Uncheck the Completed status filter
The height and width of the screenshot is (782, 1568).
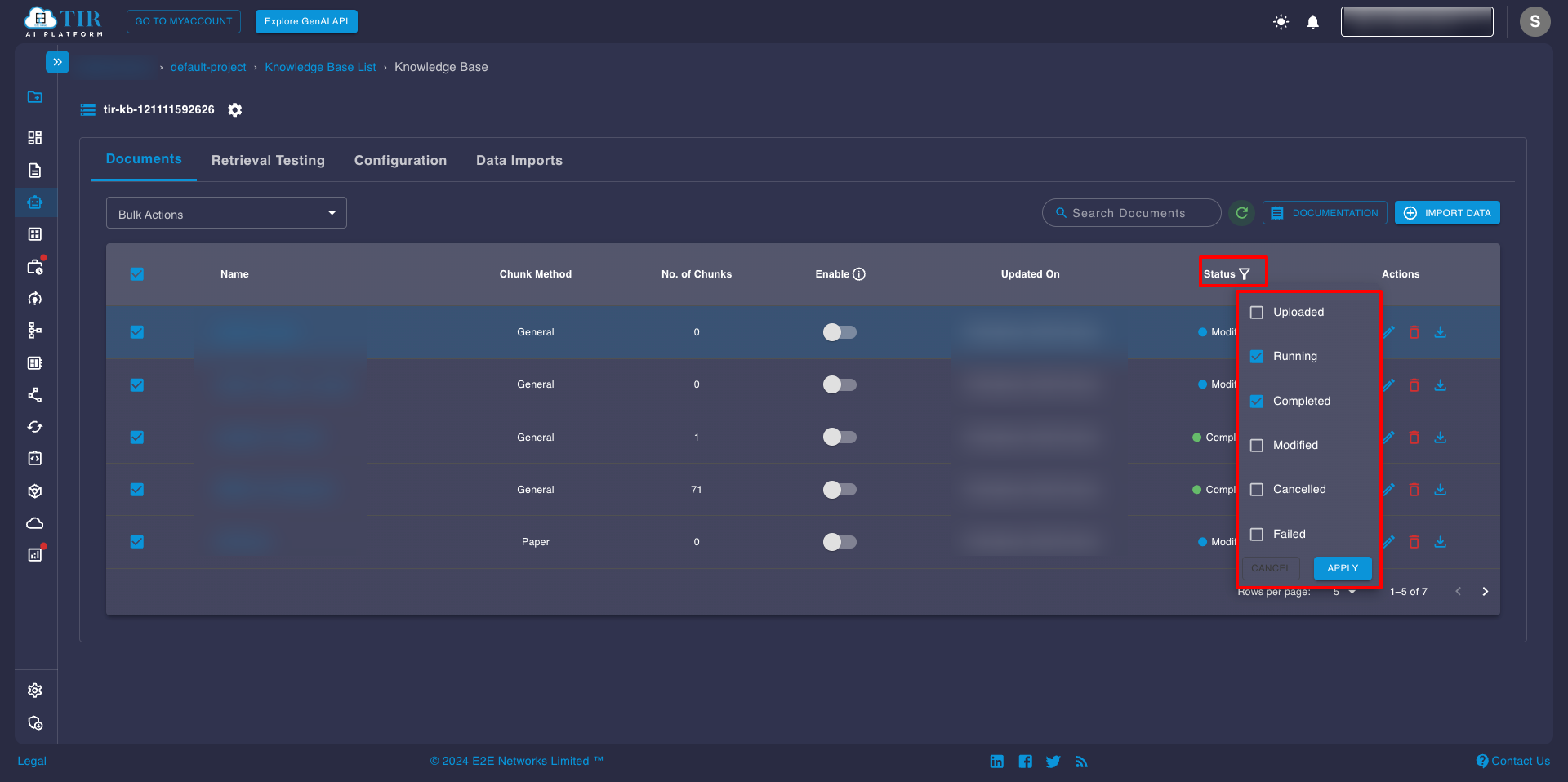(x=1257, y=402)
